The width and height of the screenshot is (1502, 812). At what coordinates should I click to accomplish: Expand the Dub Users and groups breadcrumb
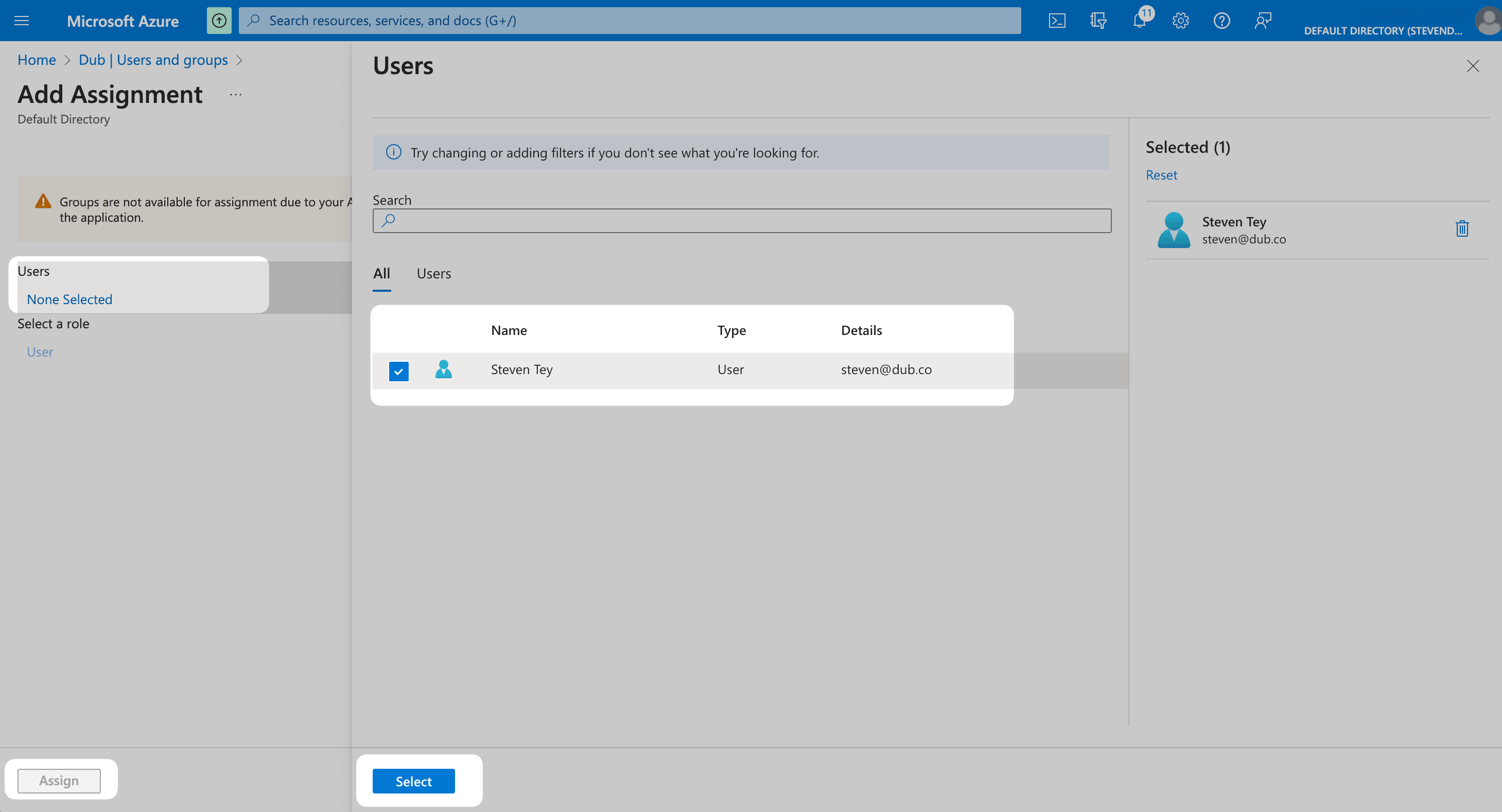153,60
